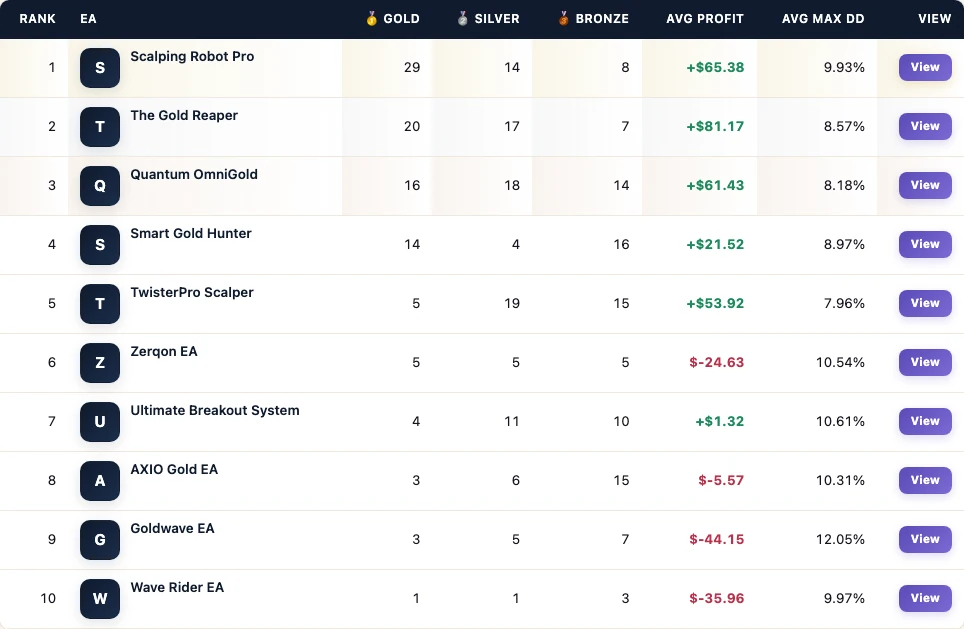The width and height of the screenshot is (964, 629).
Task: Open View for Goldwave EA
Action: (925, 539)
